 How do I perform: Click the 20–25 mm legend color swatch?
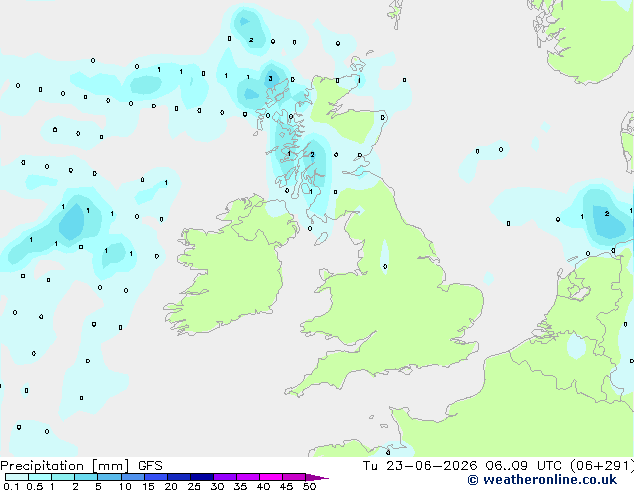179,477
